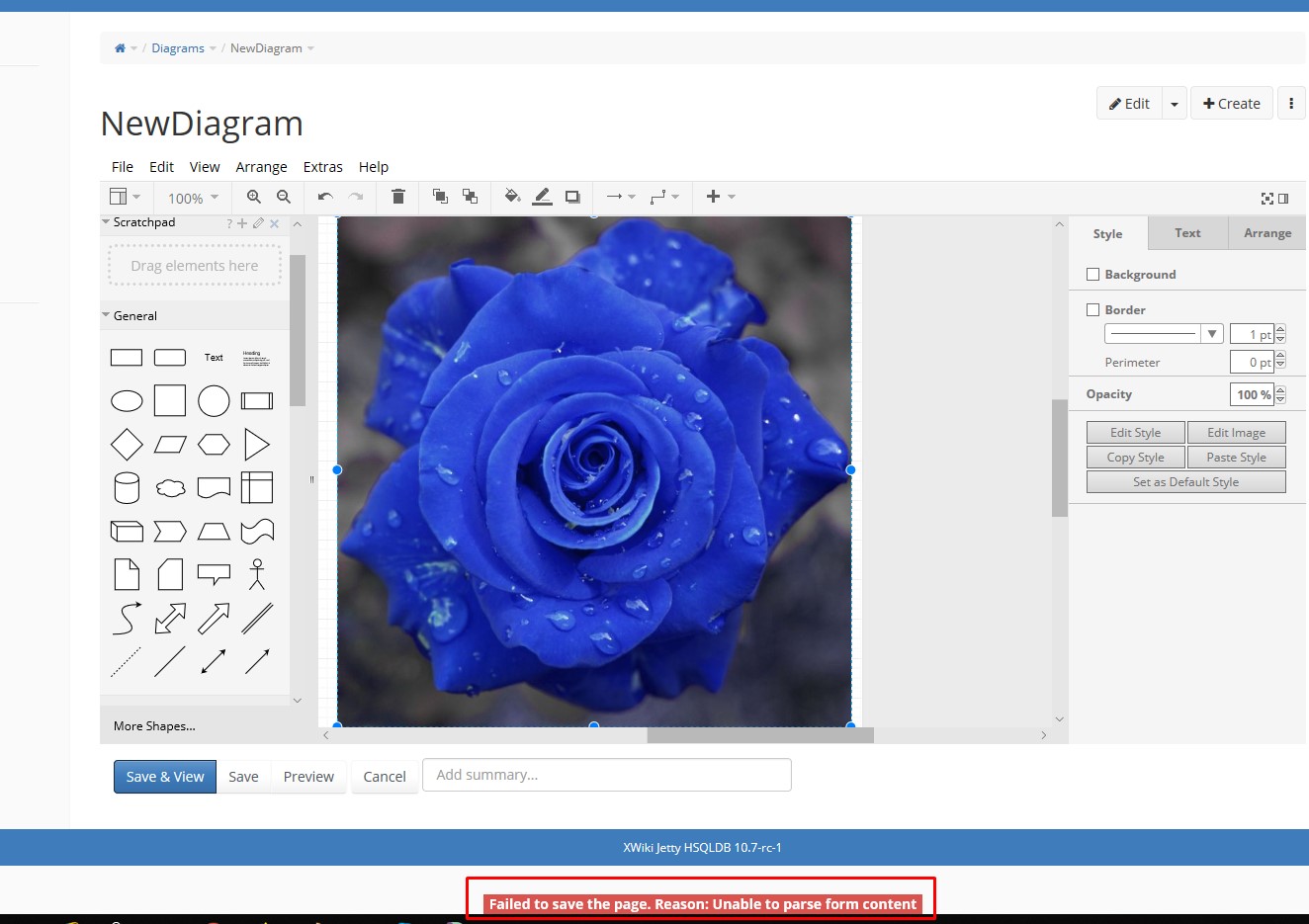The image size is (1309, 924).
Task: Switch to the Arrange tab in format panel
Action: click(1267, 233)
